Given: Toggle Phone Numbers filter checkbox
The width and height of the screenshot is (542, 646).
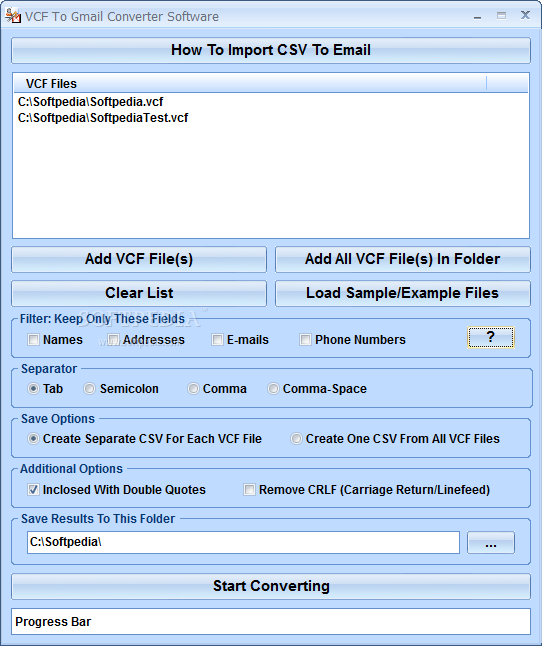Looking at the screenshot, I should pyautogui.click(x=305, y=339).
